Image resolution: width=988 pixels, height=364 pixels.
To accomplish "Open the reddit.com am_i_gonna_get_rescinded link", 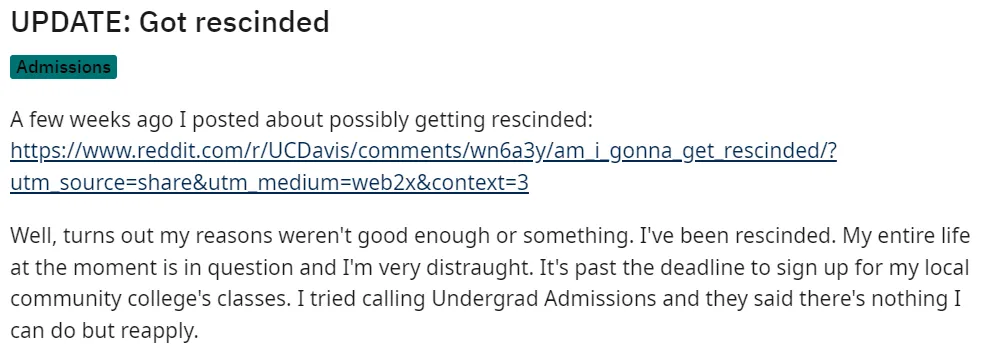I will (423, 151).
